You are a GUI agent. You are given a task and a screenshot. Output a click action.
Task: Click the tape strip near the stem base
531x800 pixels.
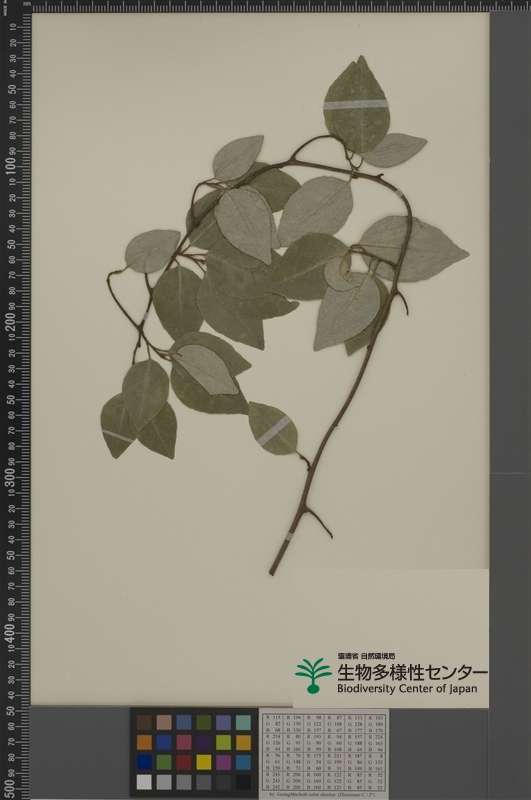coord(289,536)
